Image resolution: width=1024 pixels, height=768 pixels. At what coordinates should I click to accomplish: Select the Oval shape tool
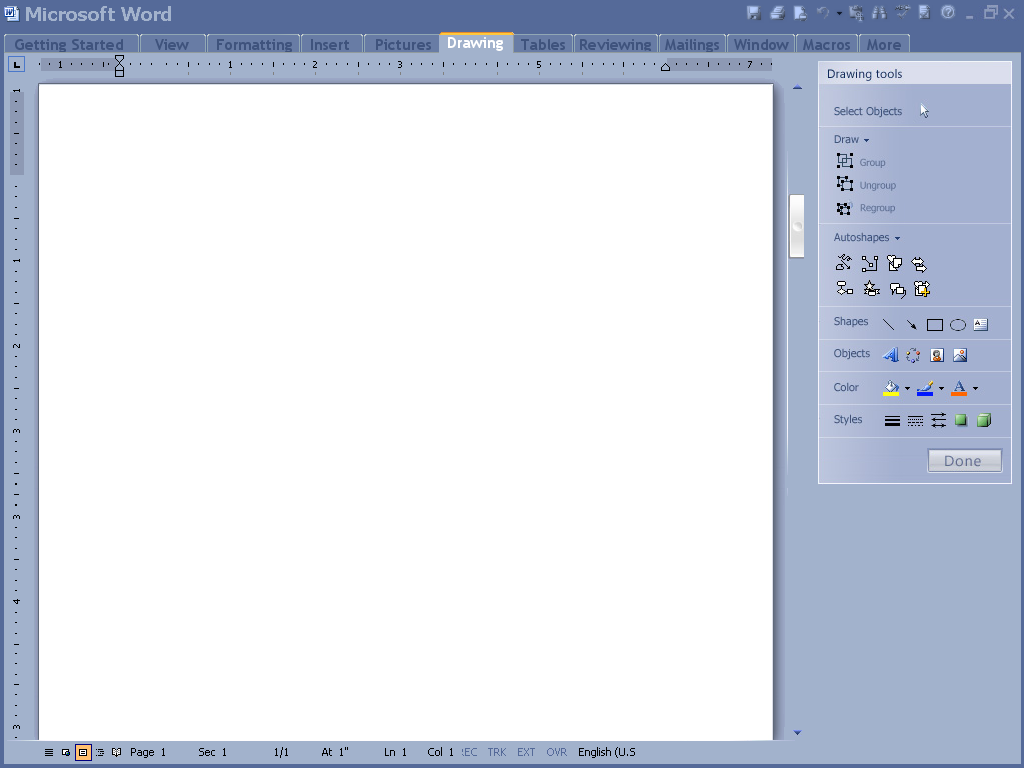(x=957, y=325)
